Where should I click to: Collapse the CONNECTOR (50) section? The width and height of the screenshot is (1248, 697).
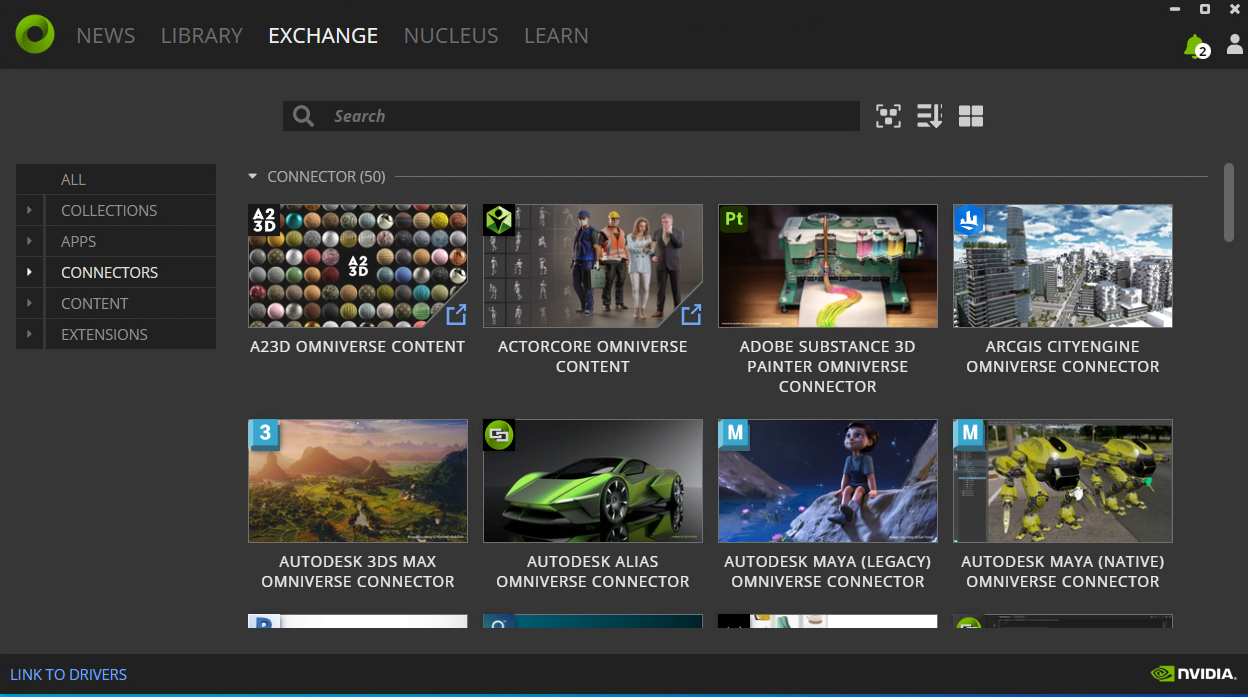(x=253, y=177)
